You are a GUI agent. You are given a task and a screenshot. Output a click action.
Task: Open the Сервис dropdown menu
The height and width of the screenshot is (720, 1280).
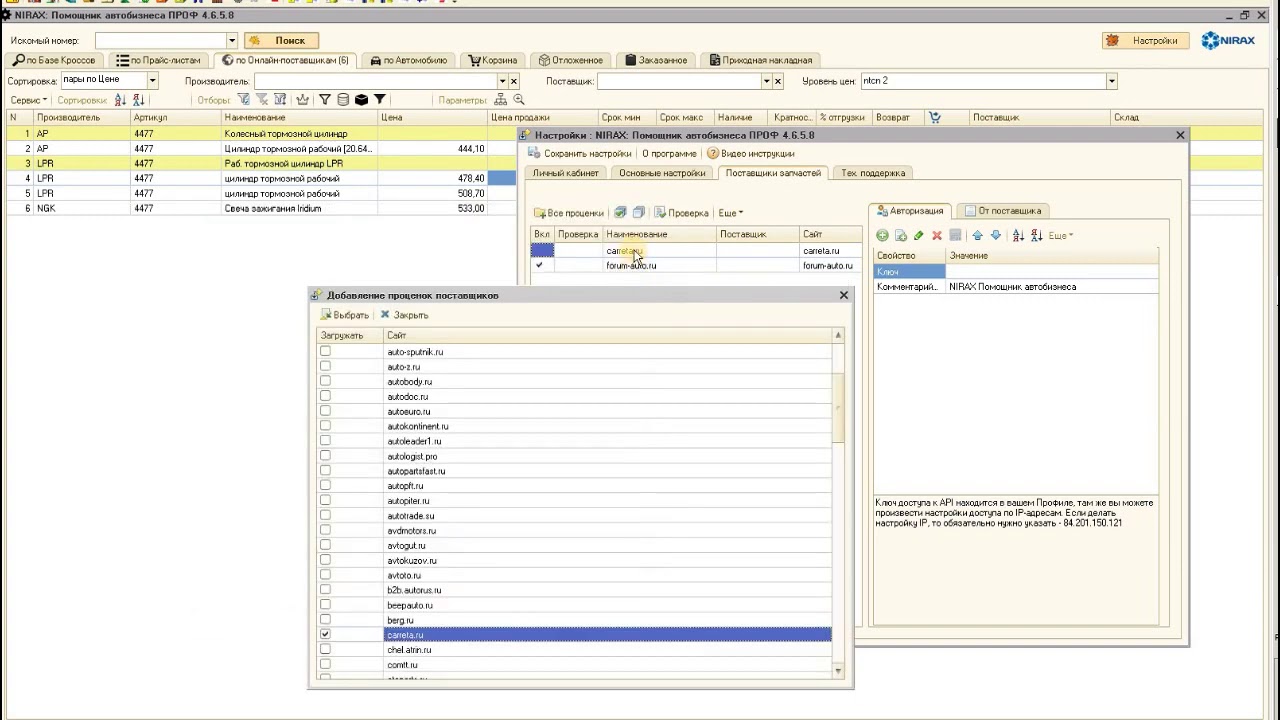[29, 100]
